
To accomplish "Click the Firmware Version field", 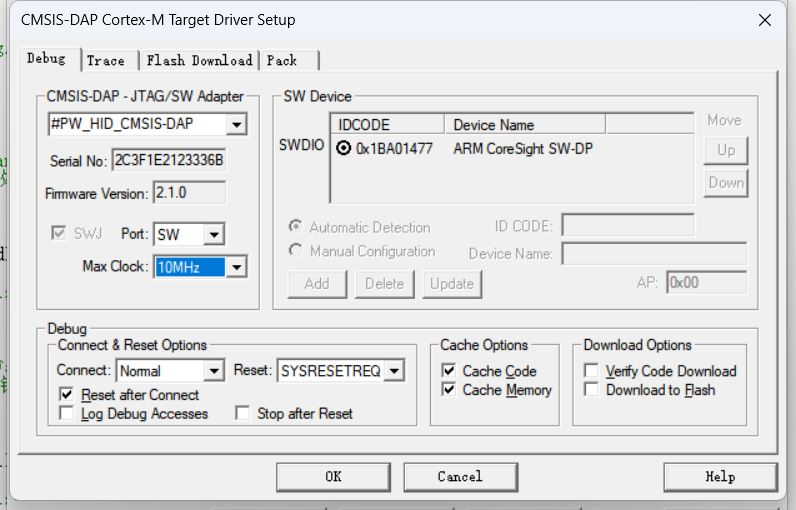I will 189,193.
